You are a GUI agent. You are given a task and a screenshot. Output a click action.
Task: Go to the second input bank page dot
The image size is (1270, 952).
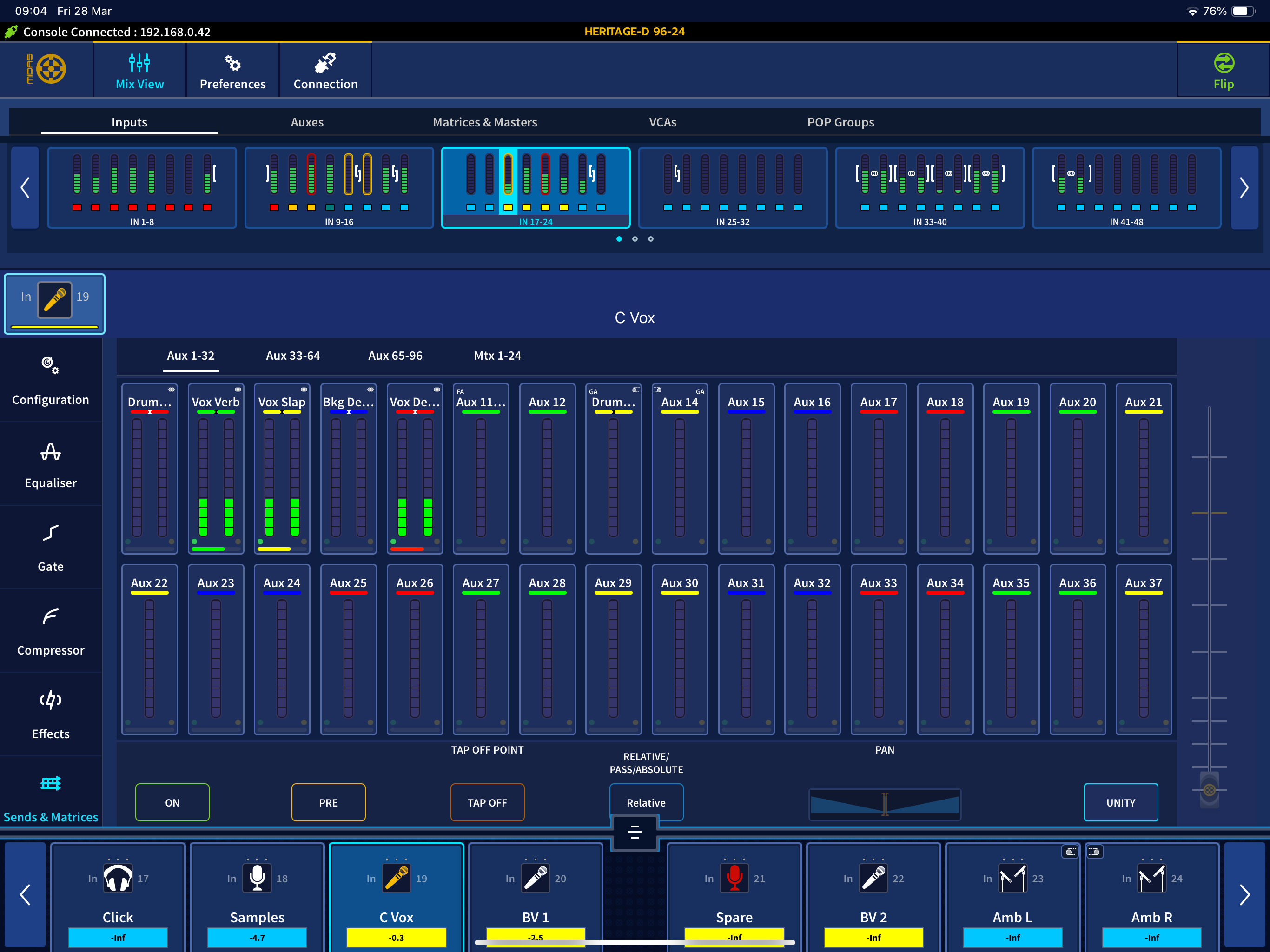(635, 239)
